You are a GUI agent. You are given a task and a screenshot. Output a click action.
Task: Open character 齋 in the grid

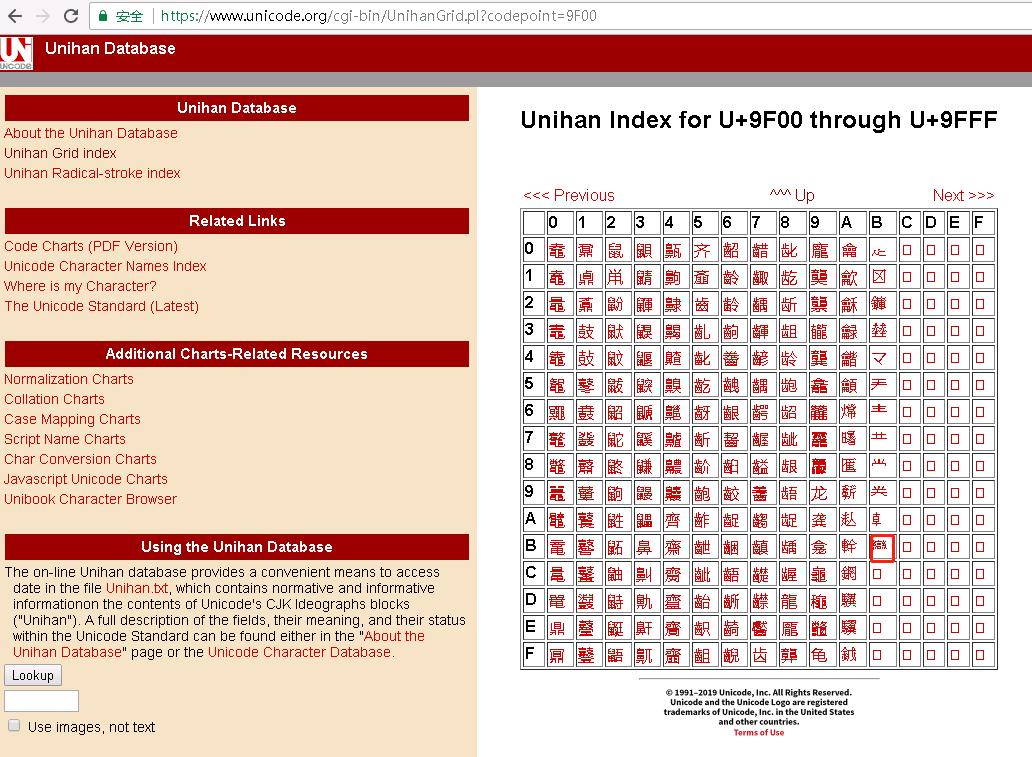pyautogui.click(x=673, y=547)
